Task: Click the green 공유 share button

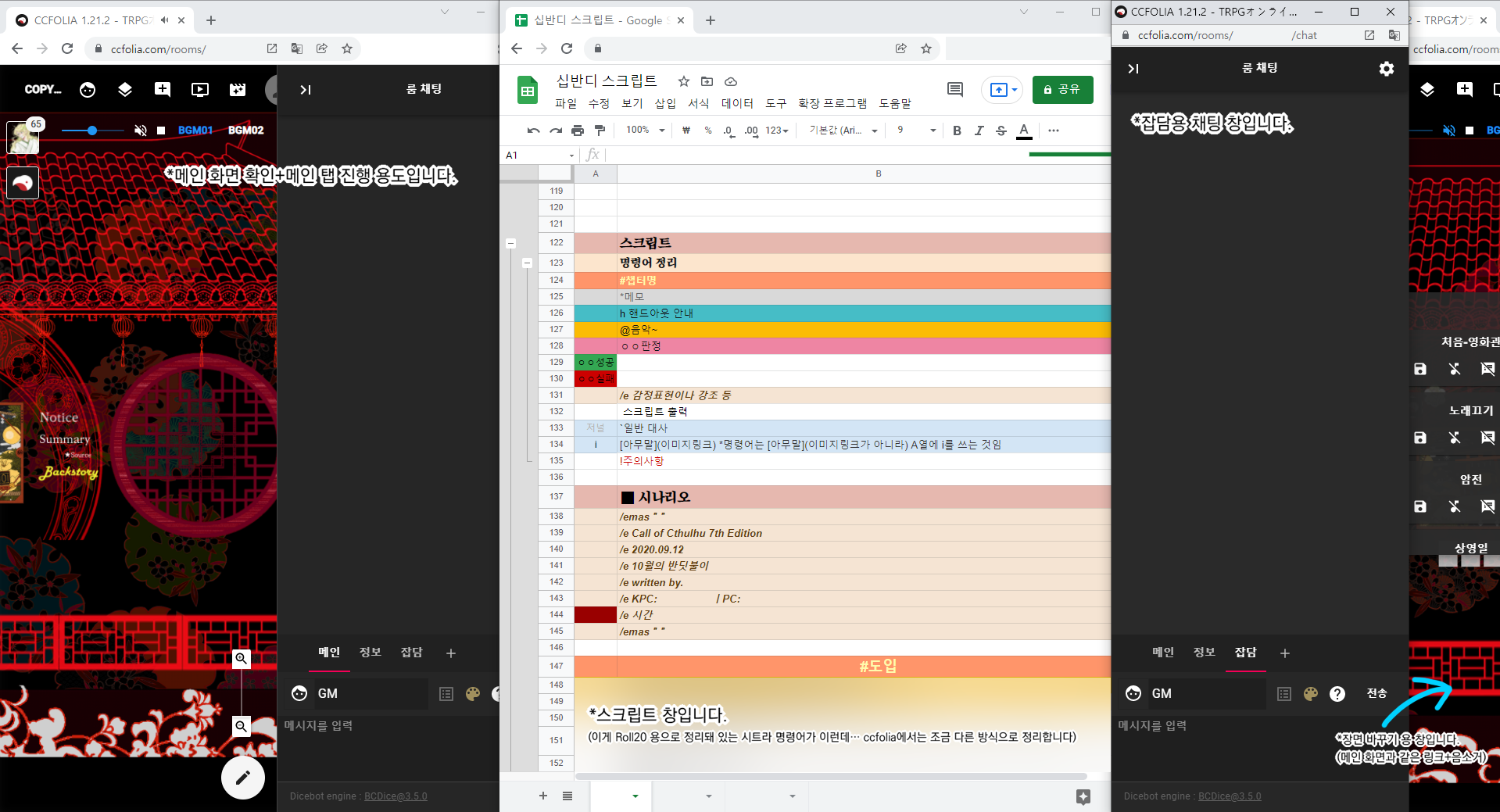Action: [1062, 90]
